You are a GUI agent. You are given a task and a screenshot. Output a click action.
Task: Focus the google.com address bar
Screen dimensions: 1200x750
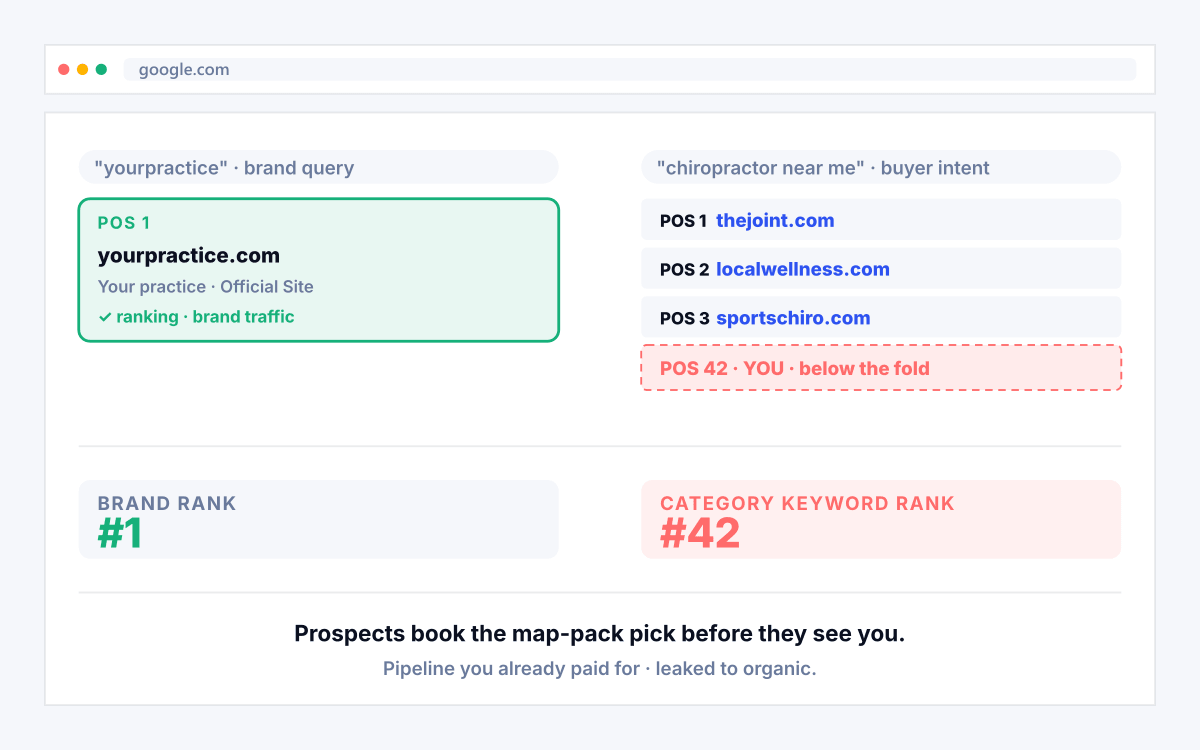coord(630,70)
